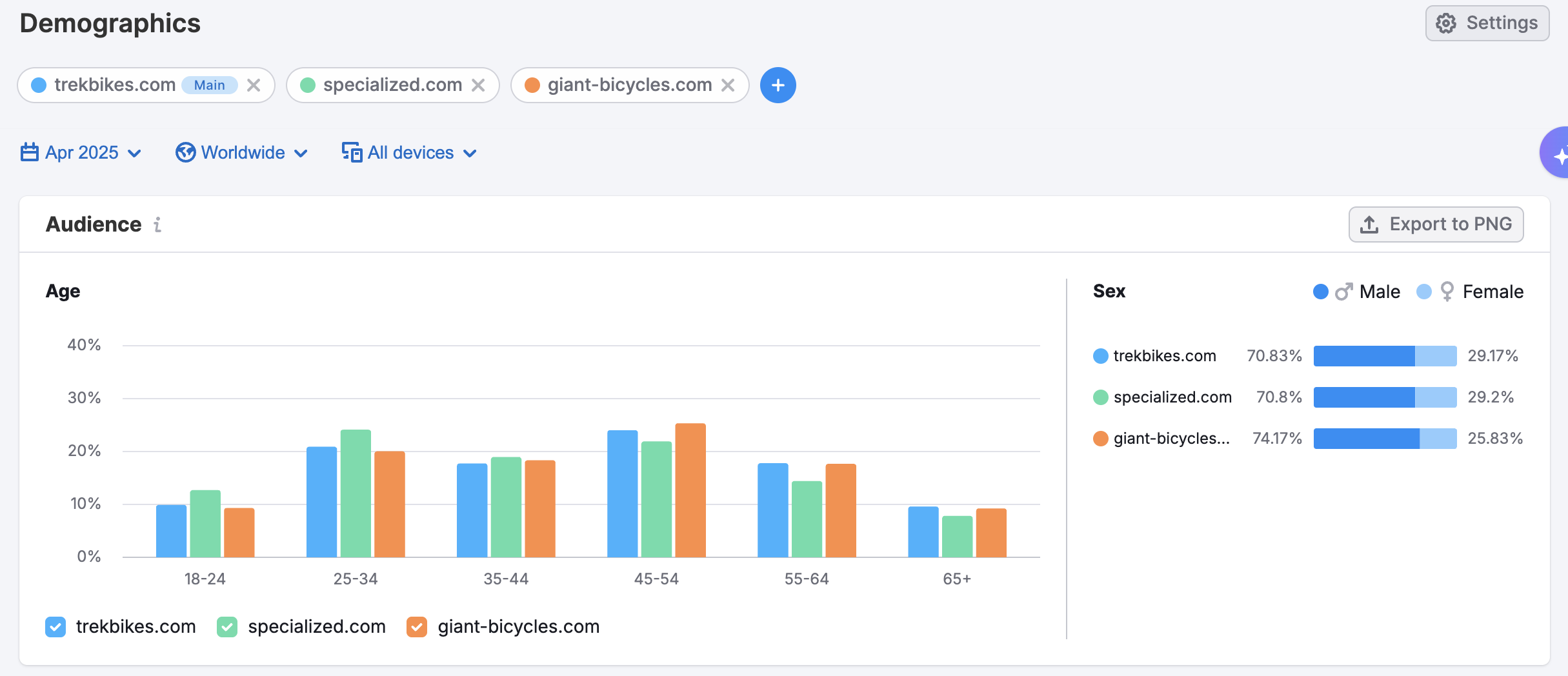Export the Audience chart to PNG

[x=1436, y=224]
